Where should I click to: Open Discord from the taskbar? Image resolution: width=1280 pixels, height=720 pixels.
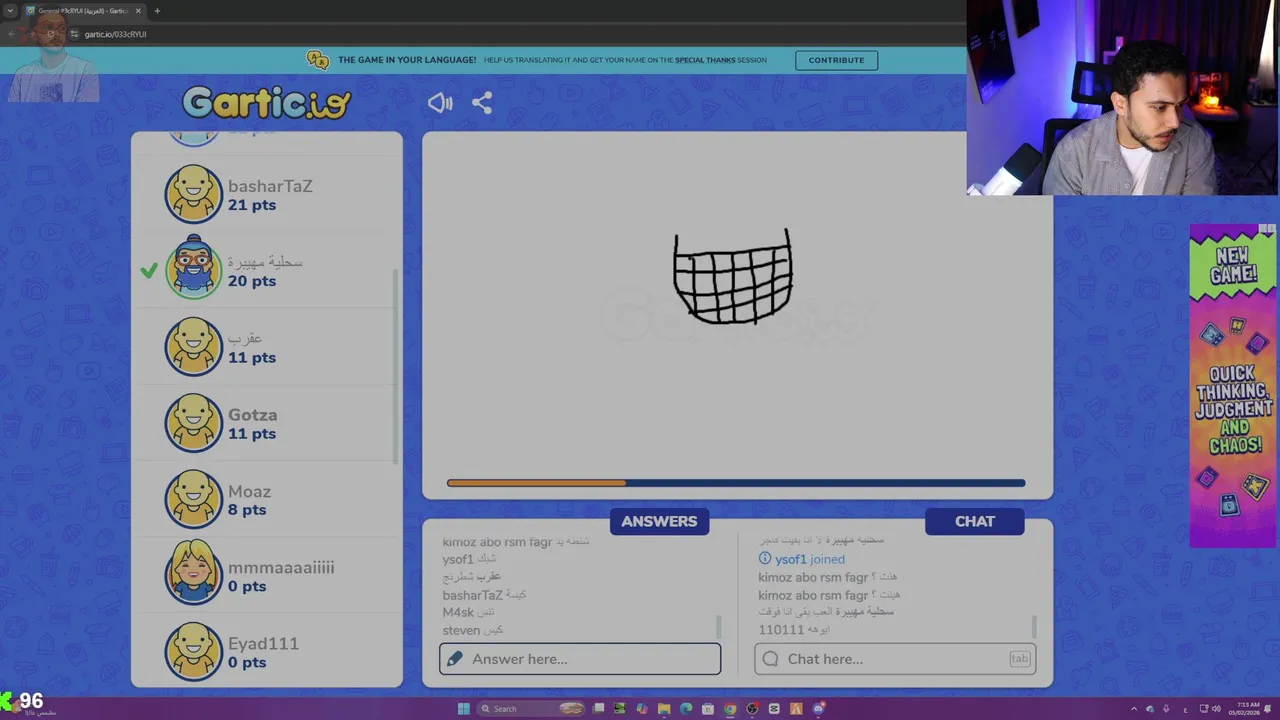click(x=819, y=709)
